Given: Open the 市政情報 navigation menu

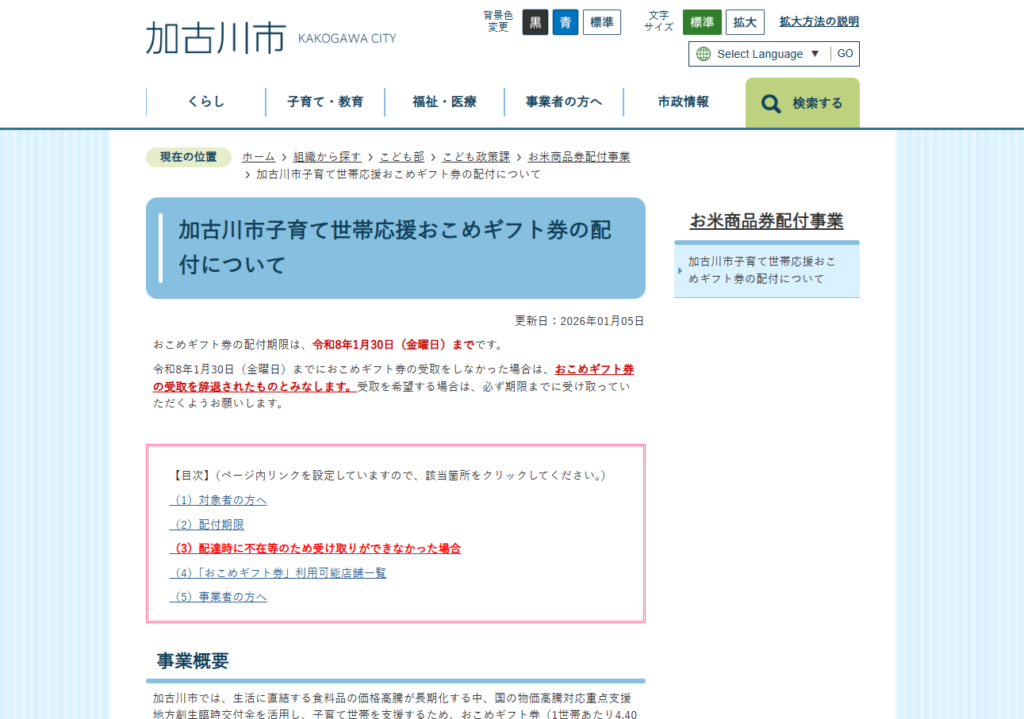Looking at the screenshot, I should [x=684, y=101].
